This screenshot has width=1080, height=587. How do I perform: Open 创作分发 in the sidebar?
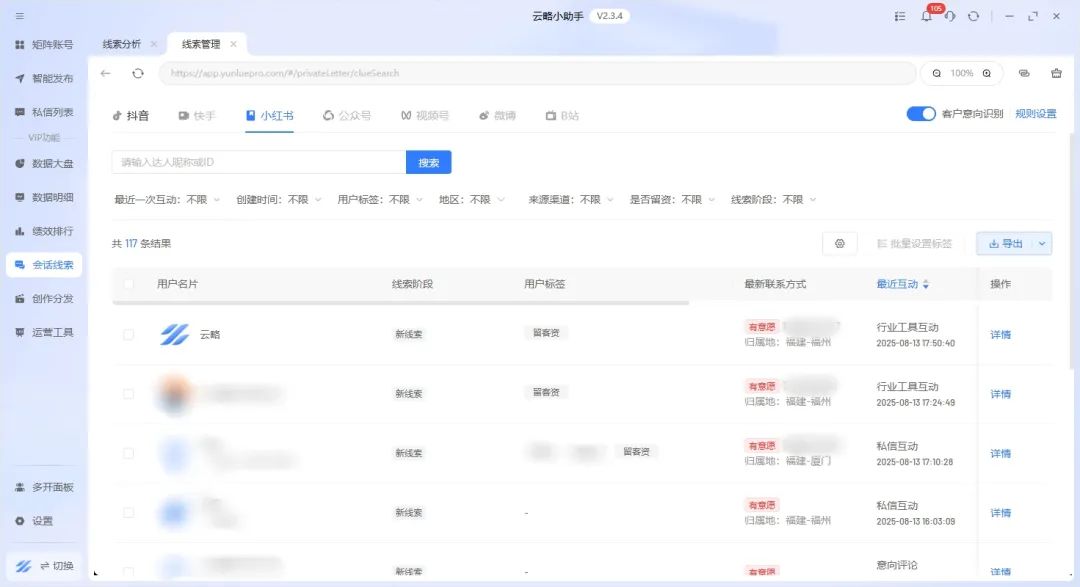coord(44,299)
